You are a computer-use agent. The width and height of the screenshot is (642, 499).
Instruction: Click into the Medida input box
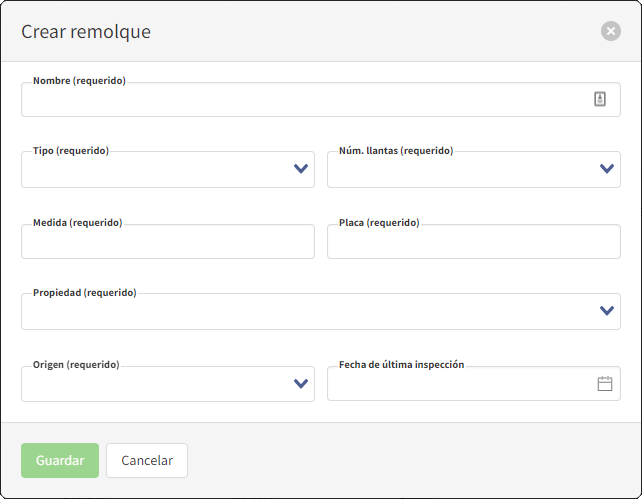pyautogui.click(x=167, y=242)
